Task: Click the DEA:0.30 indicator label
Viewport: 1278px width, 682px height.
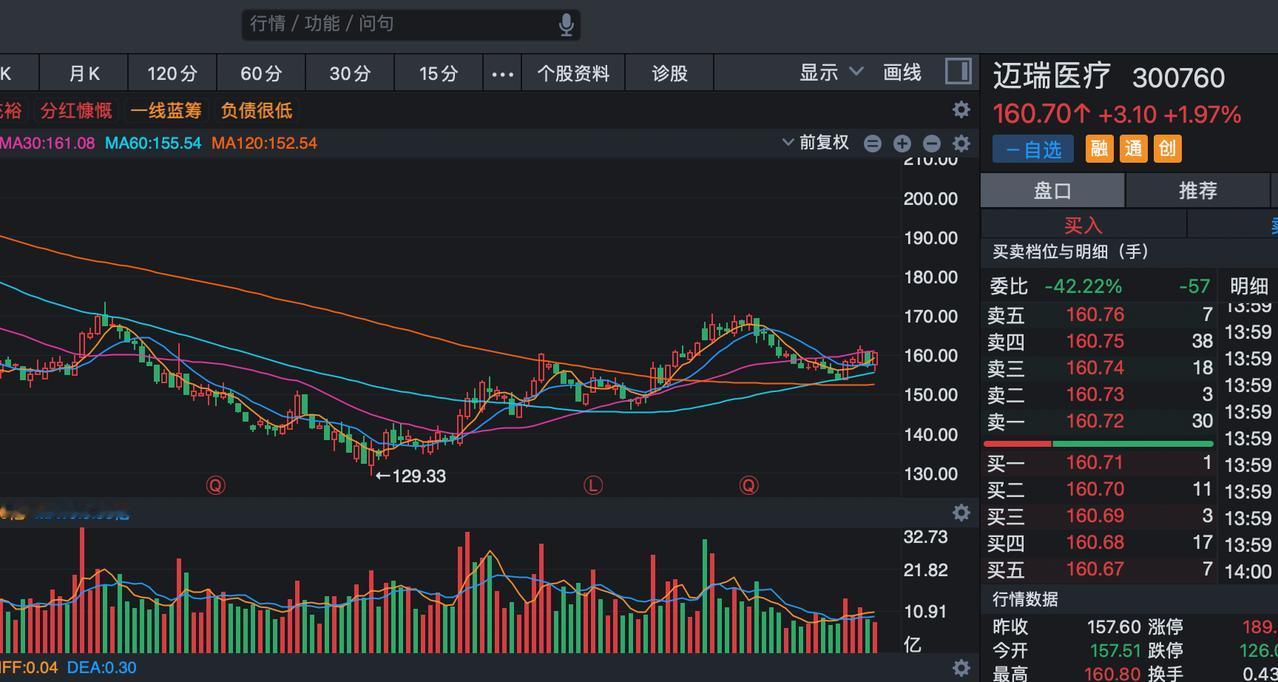Action: (x=102, y=667)
